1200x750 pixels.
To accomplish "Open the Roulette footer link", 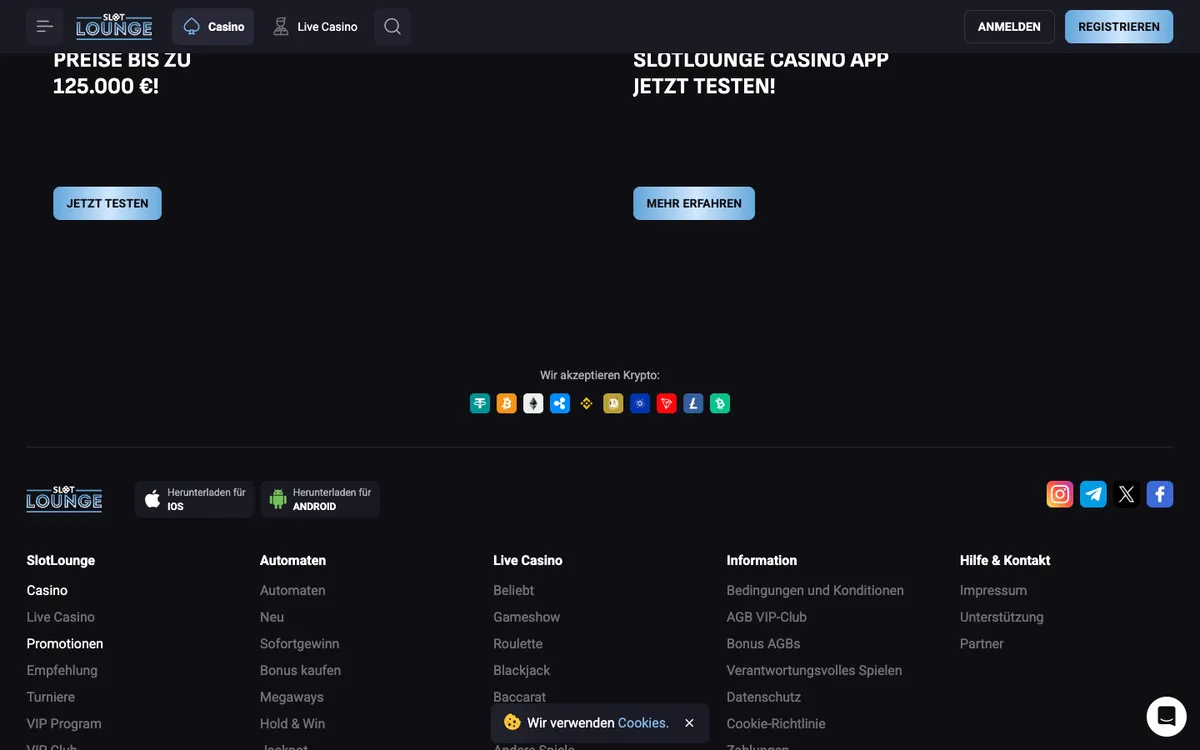I will click(518, 644).
